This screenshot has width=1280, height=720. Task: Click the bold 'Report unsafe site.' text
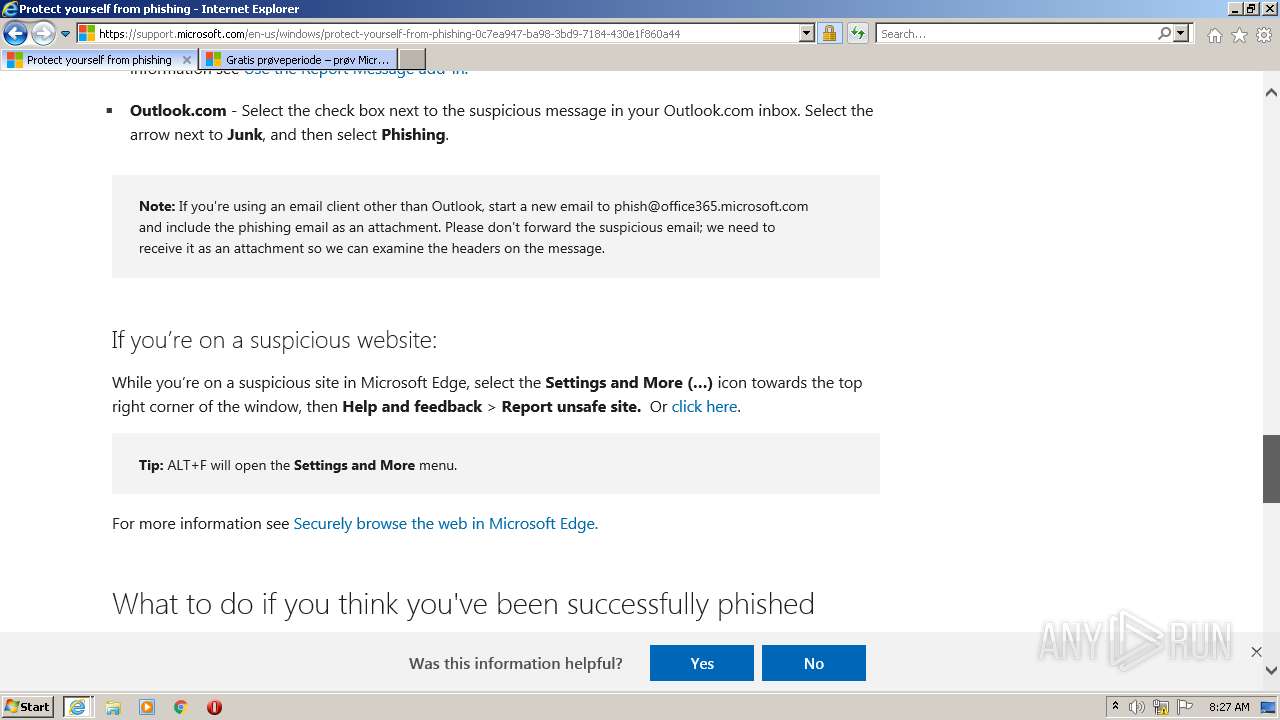571,406
